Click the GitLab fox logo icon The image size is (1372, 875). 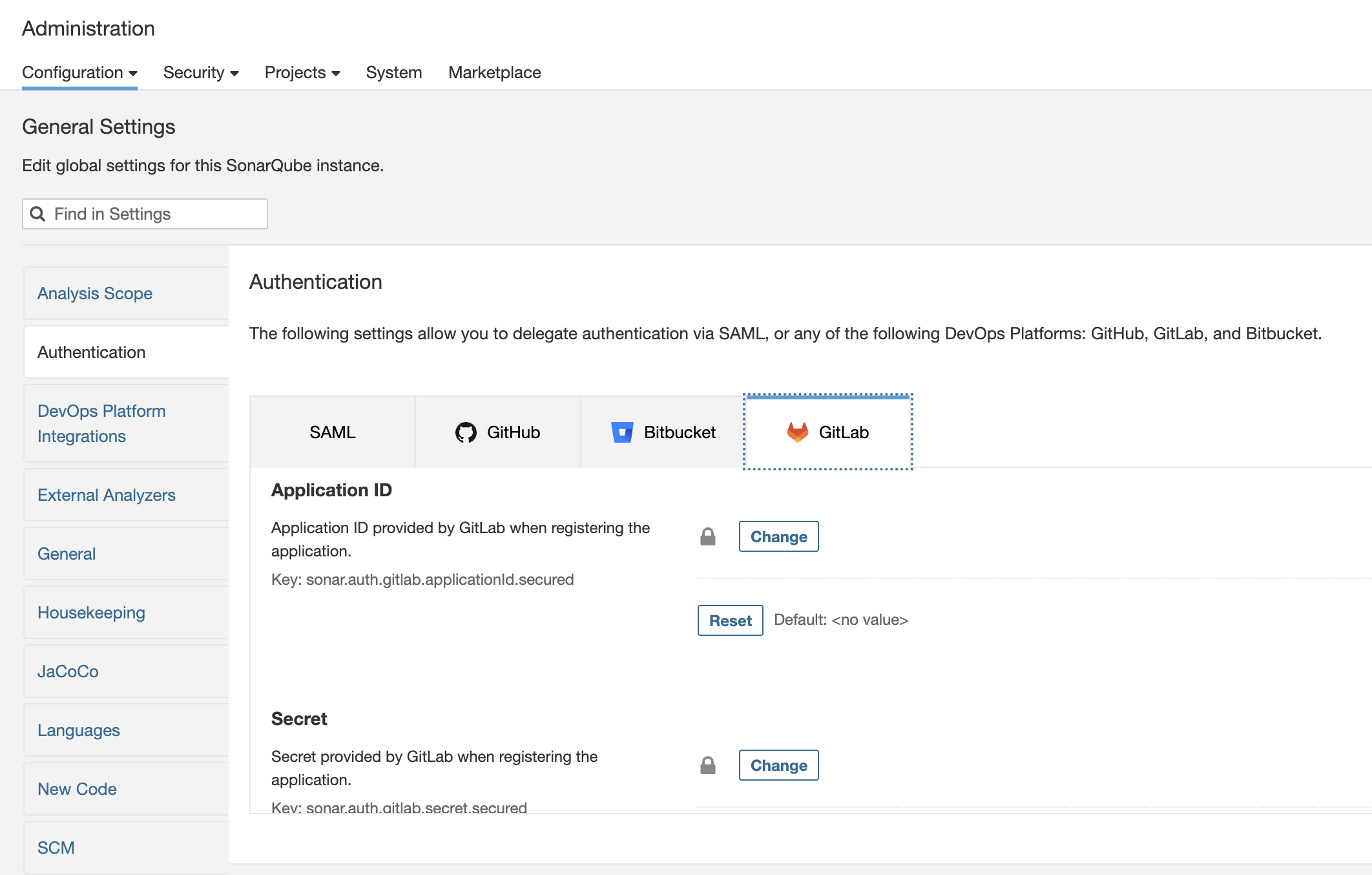click(x=797, y=432)
